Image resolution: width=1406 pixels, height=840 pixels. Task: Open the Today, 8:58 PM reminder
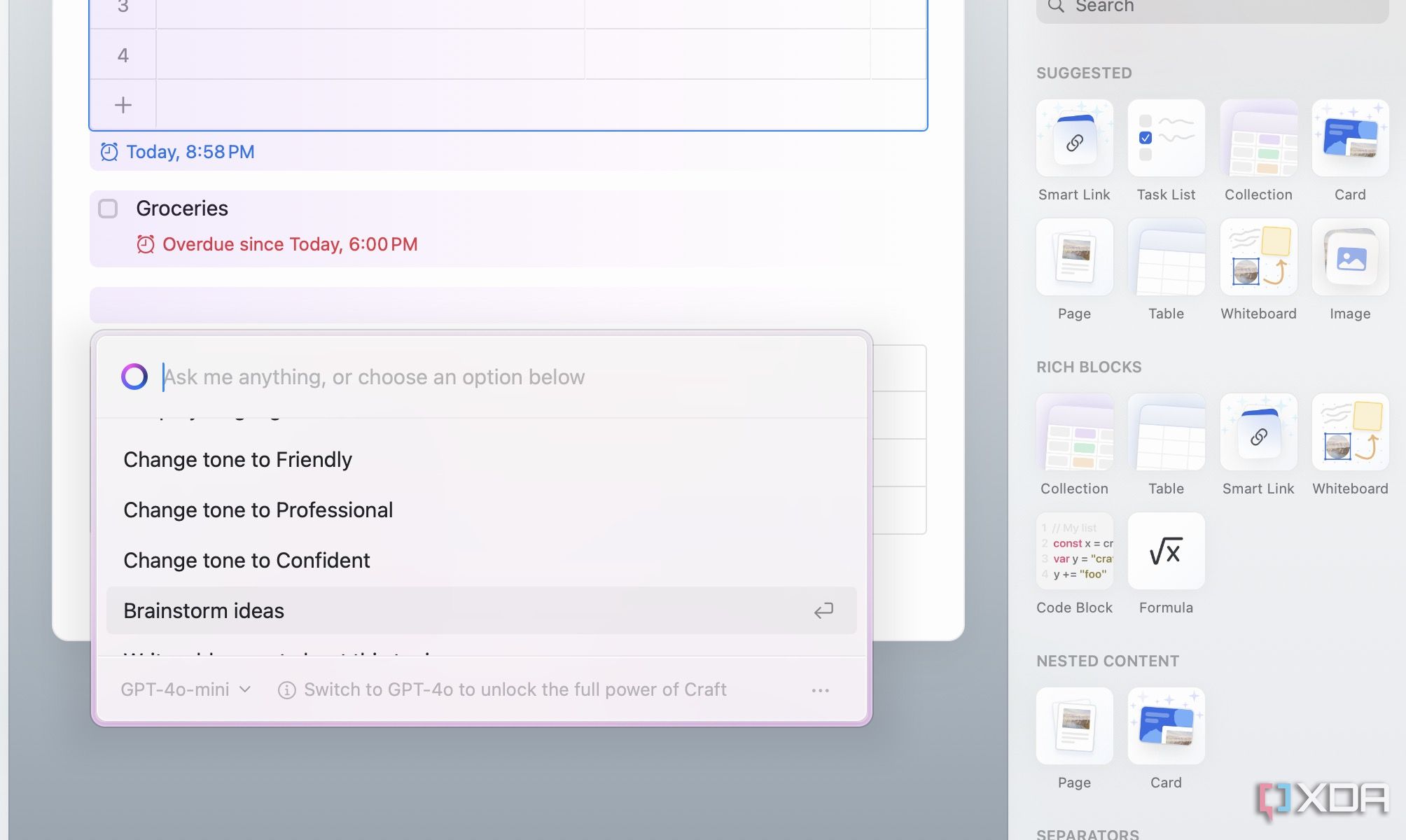point(178,152)
